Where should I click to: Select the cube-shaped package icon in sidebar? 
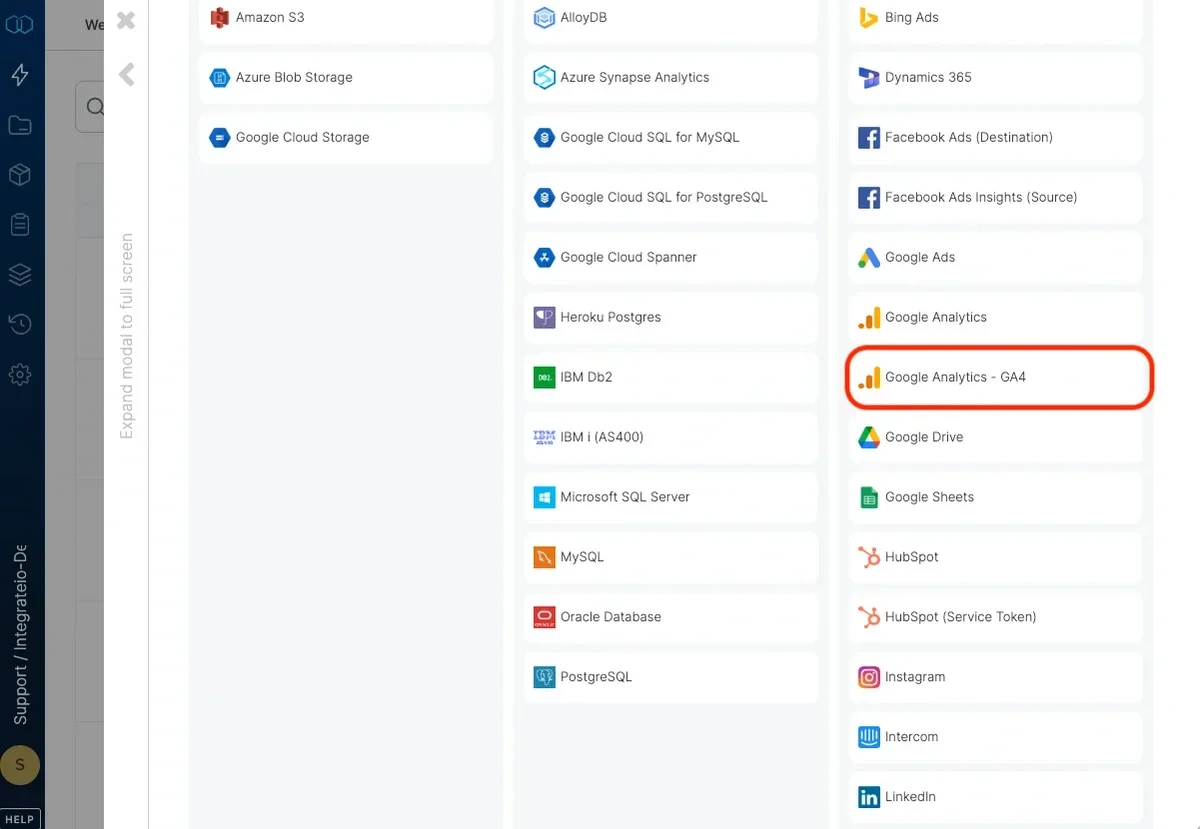click(x=21, y=174)
